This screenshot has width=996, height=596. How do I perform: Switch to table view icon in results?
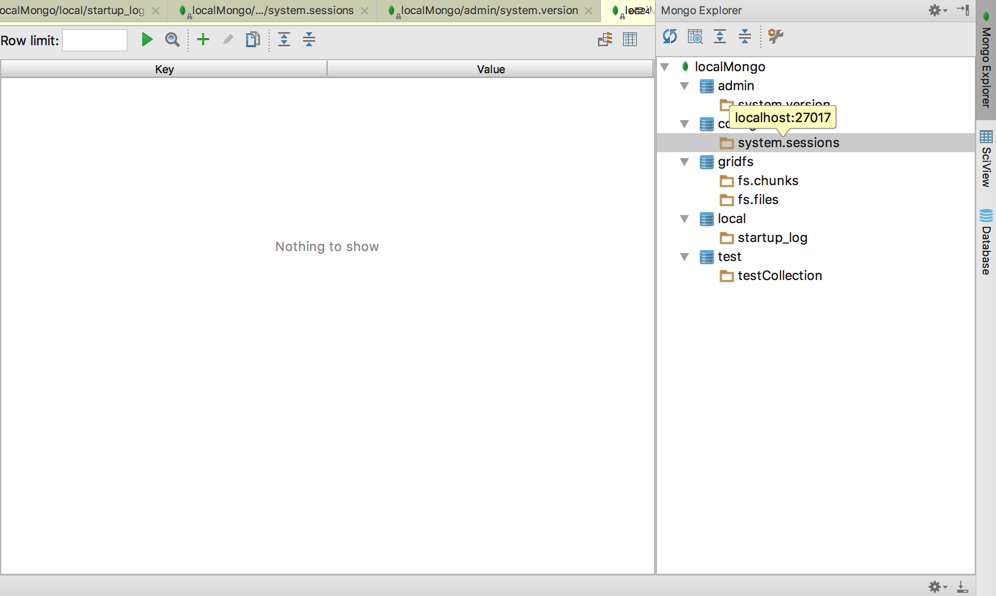pos(629,39)
